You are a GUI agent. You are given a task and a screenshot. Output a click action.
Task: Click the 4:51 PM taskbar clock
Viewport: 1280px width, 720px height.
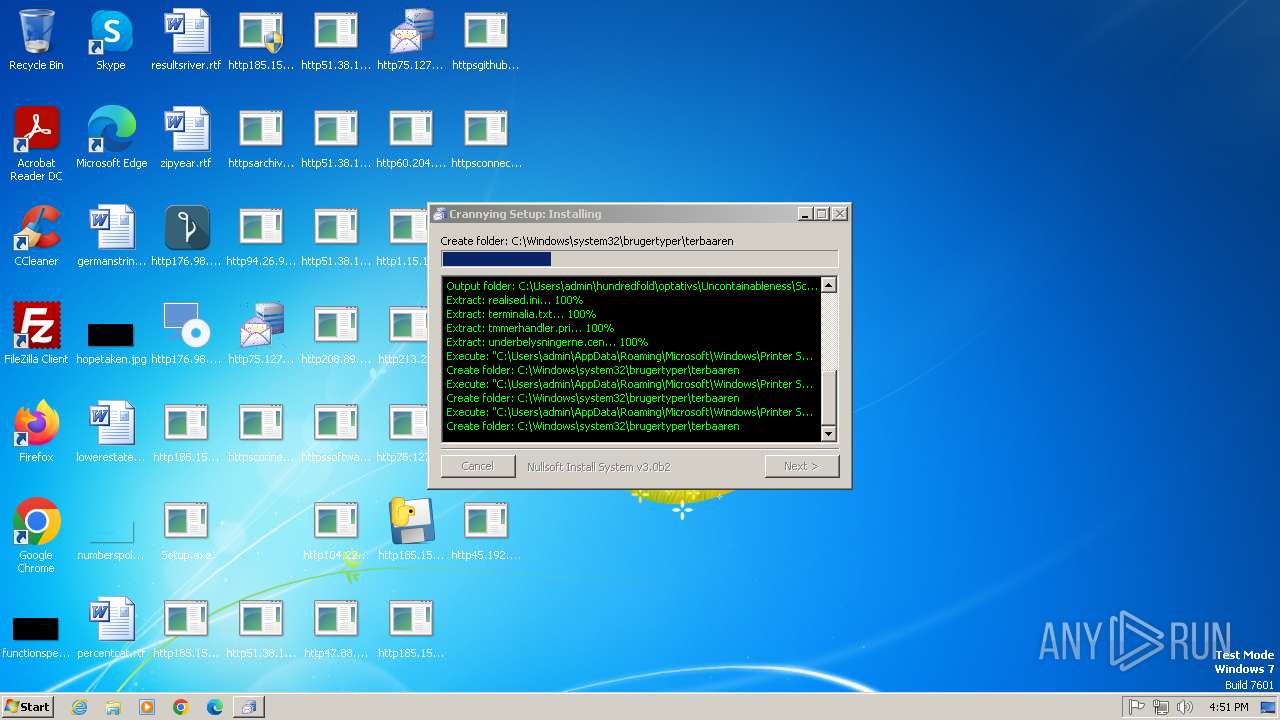pos(1228,707)
